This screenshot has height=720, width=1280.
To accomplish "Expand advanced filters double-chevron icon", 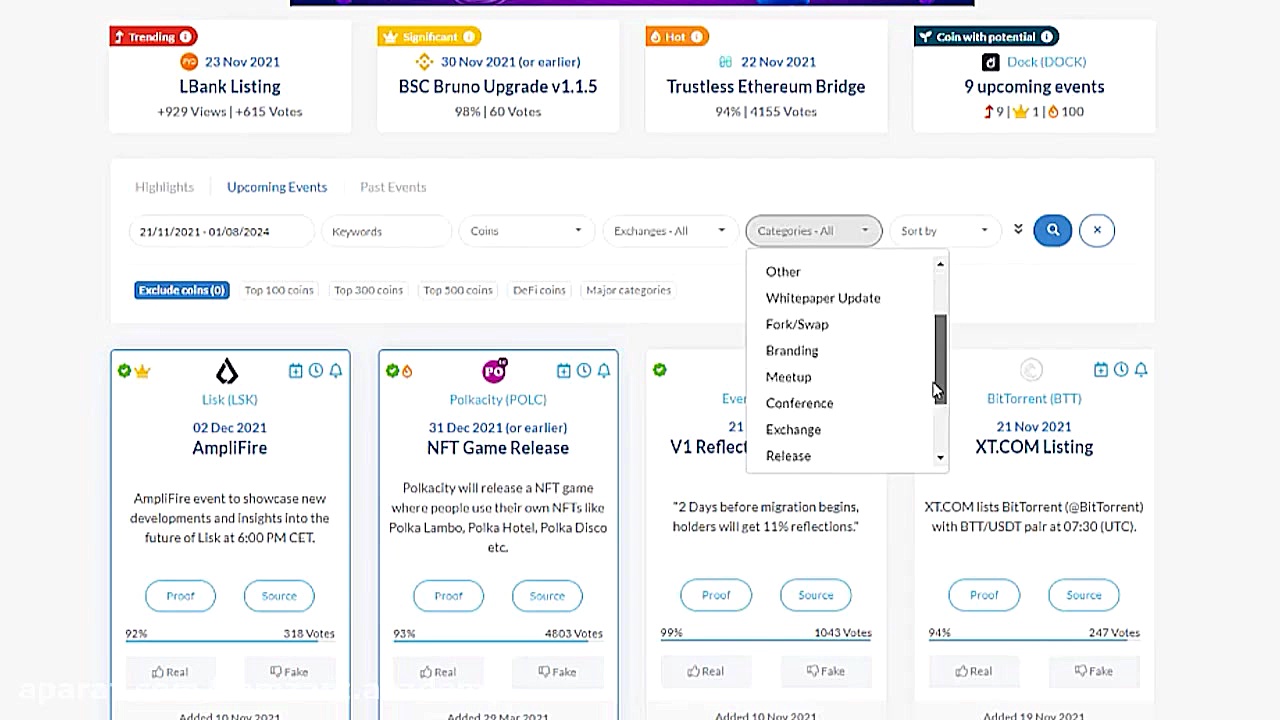I will point(1018,229).
